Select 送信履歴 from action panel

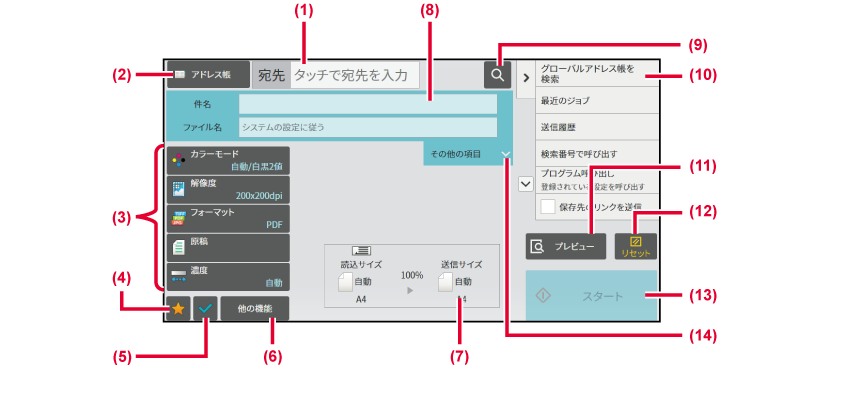point(596,127)
